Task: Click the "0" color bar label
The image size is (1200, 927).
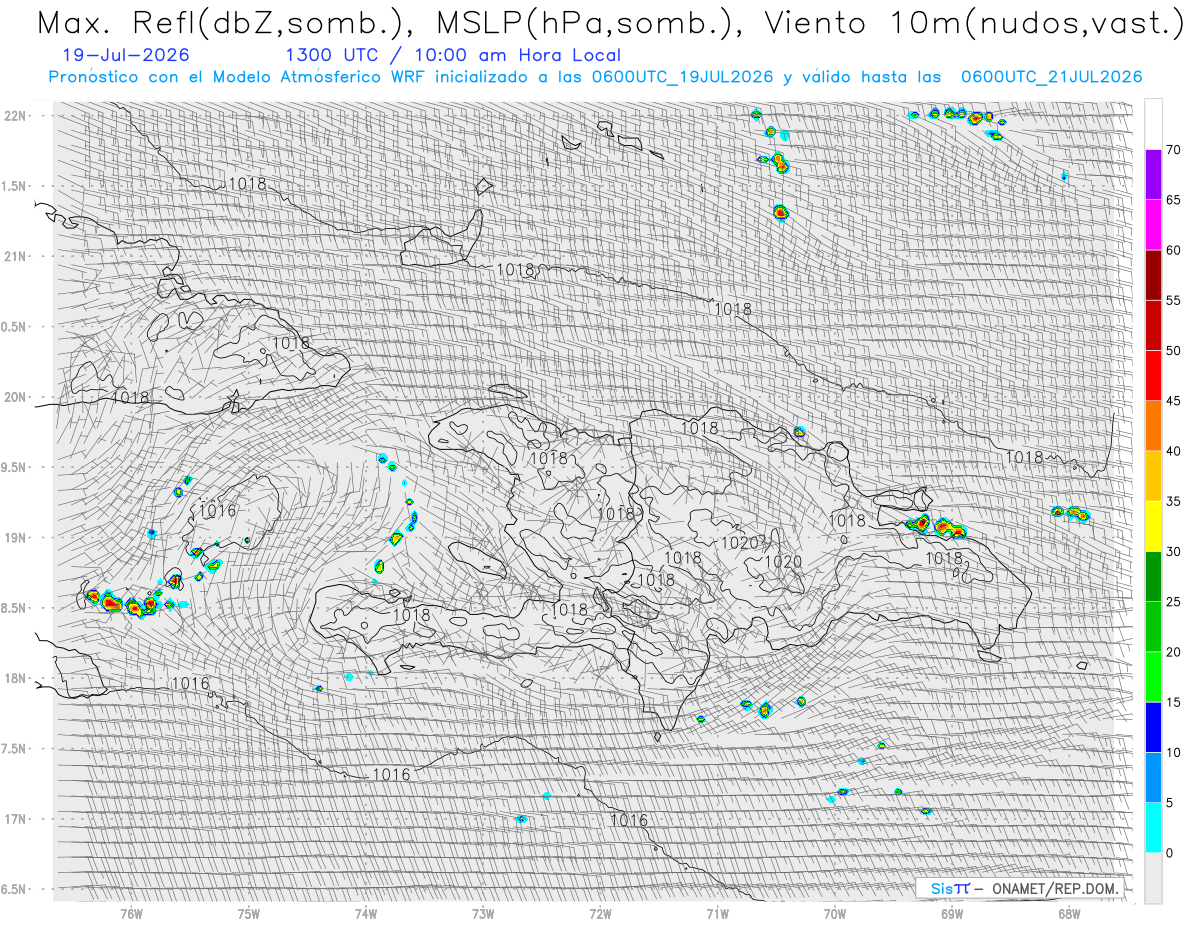Action: 1170,852
